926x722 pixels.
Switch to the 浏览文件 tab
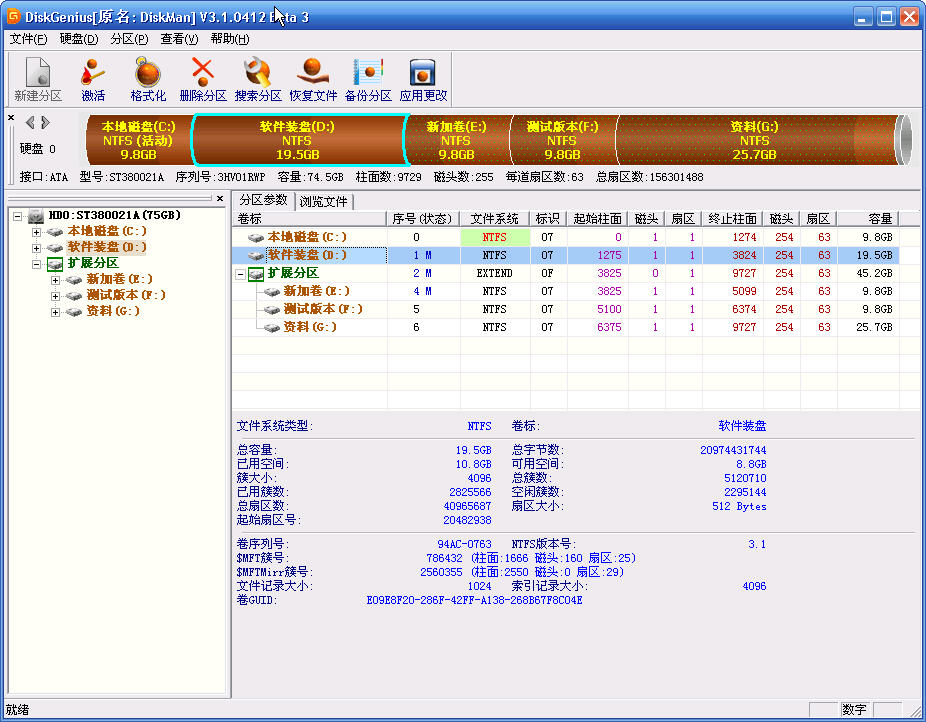(324, 201)
